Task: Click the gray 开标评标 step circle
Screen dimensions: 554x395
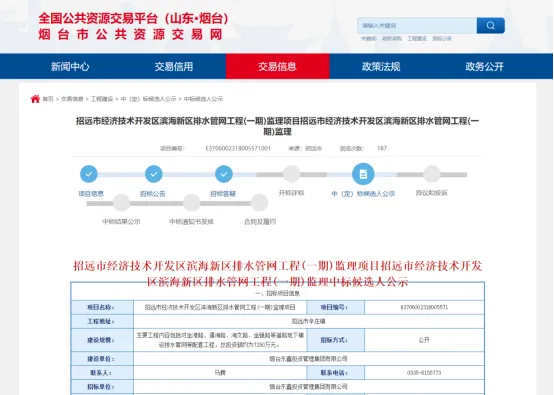Action: pyautogui.click(x=291, y=174)
